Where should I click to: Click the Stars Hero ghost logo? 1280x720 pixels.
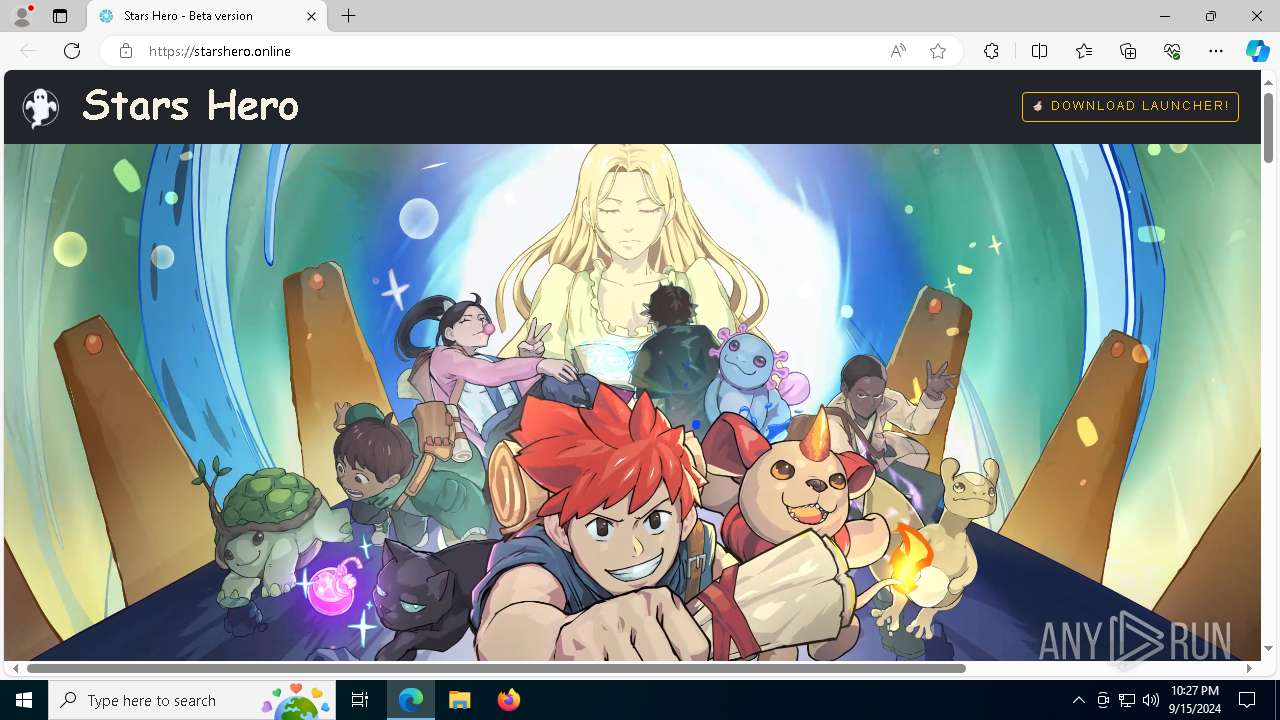pyautogui.click(x=41, y=107)
